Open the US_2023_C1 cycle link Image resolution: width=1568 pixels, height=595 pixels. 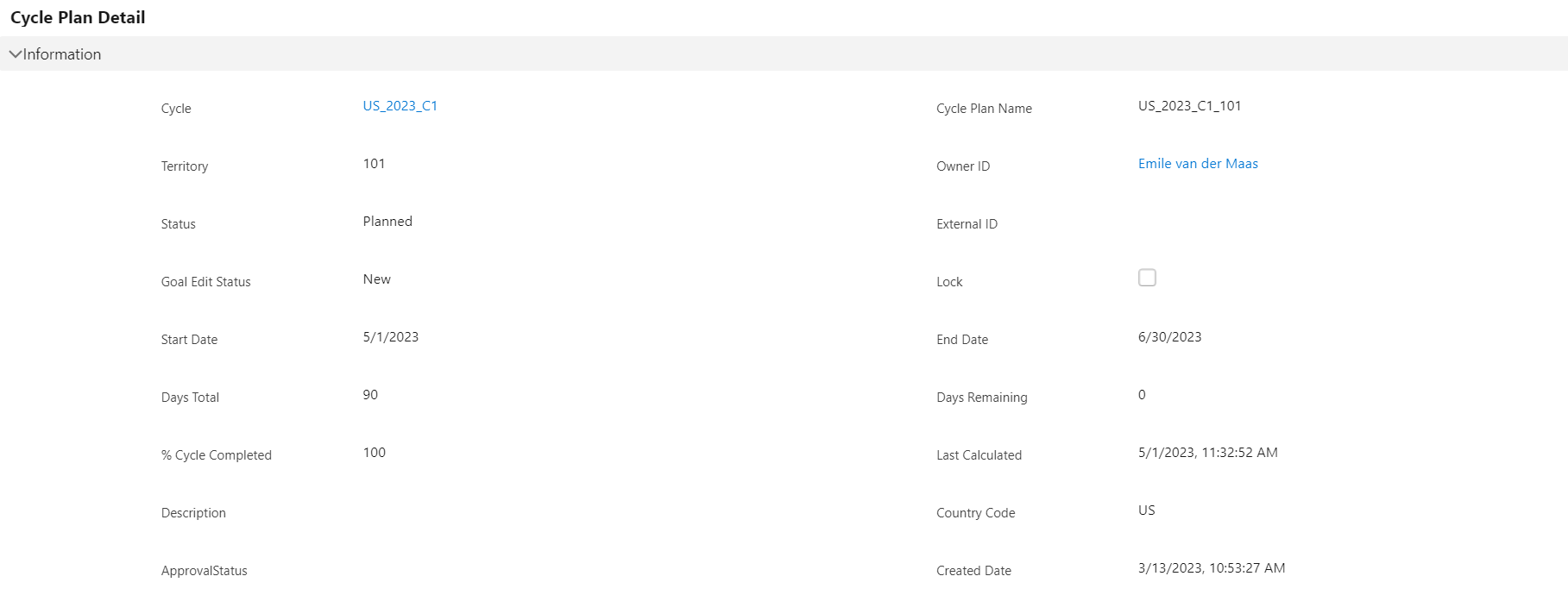click(400, 105)
